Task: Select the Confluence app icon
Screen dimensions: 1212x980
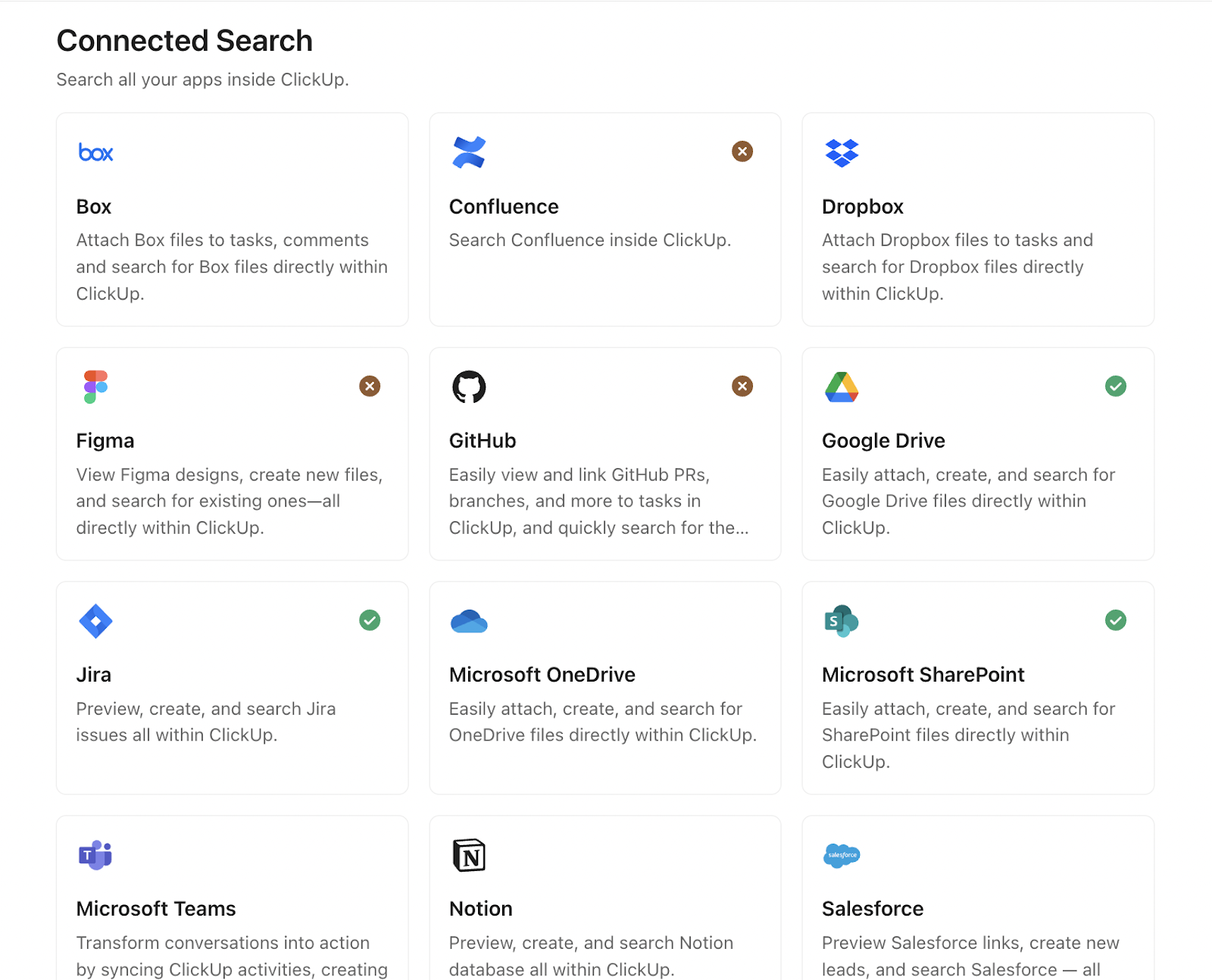Action: click(x=470, y=151)
